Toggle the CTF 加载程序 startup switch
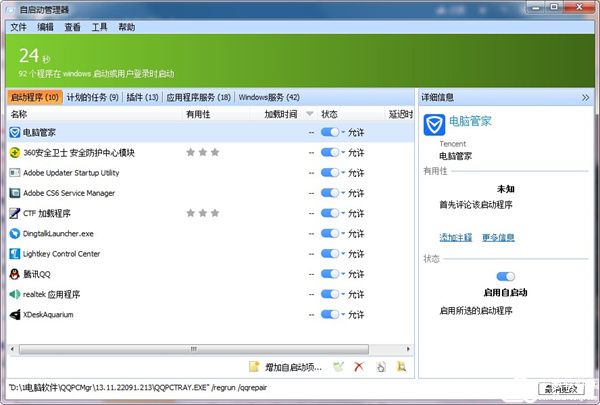 pos(330,213)
